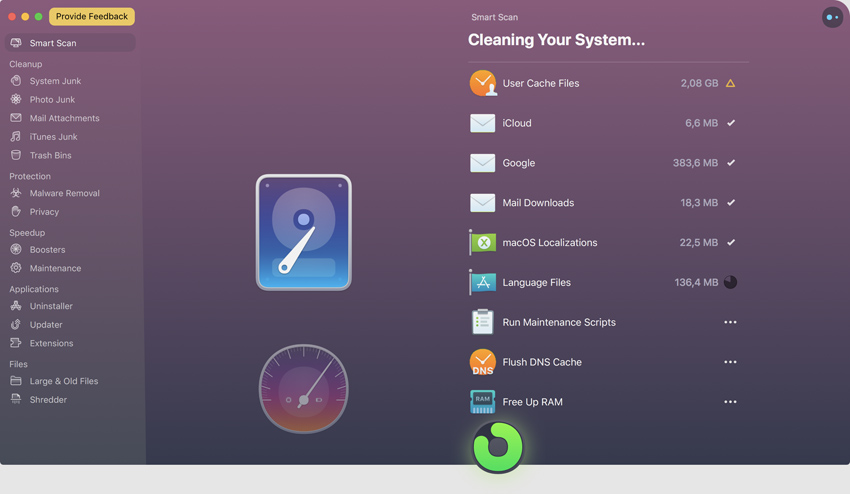Screen dimensions: 850x494
Task: Open Maintenance module
Action: 55,268
